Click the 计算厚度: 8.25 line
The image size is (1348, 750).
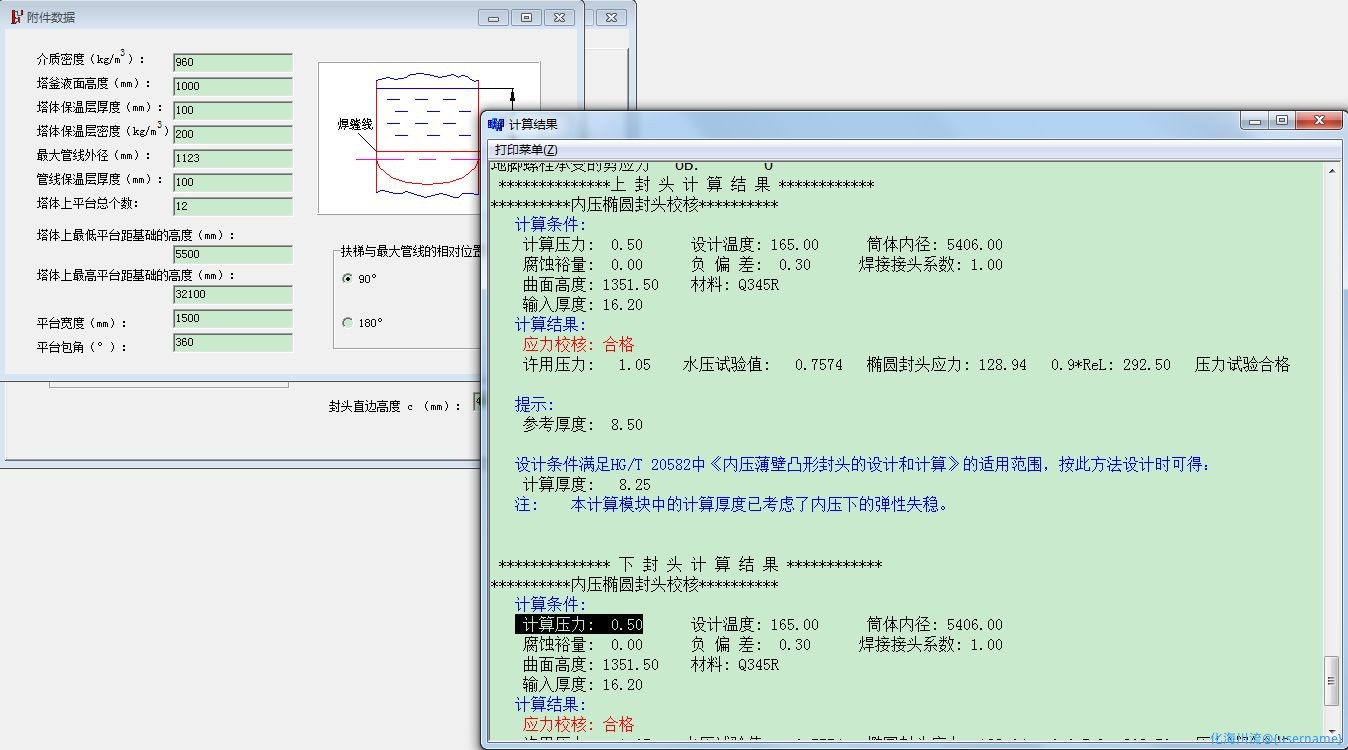click(586, 484)
